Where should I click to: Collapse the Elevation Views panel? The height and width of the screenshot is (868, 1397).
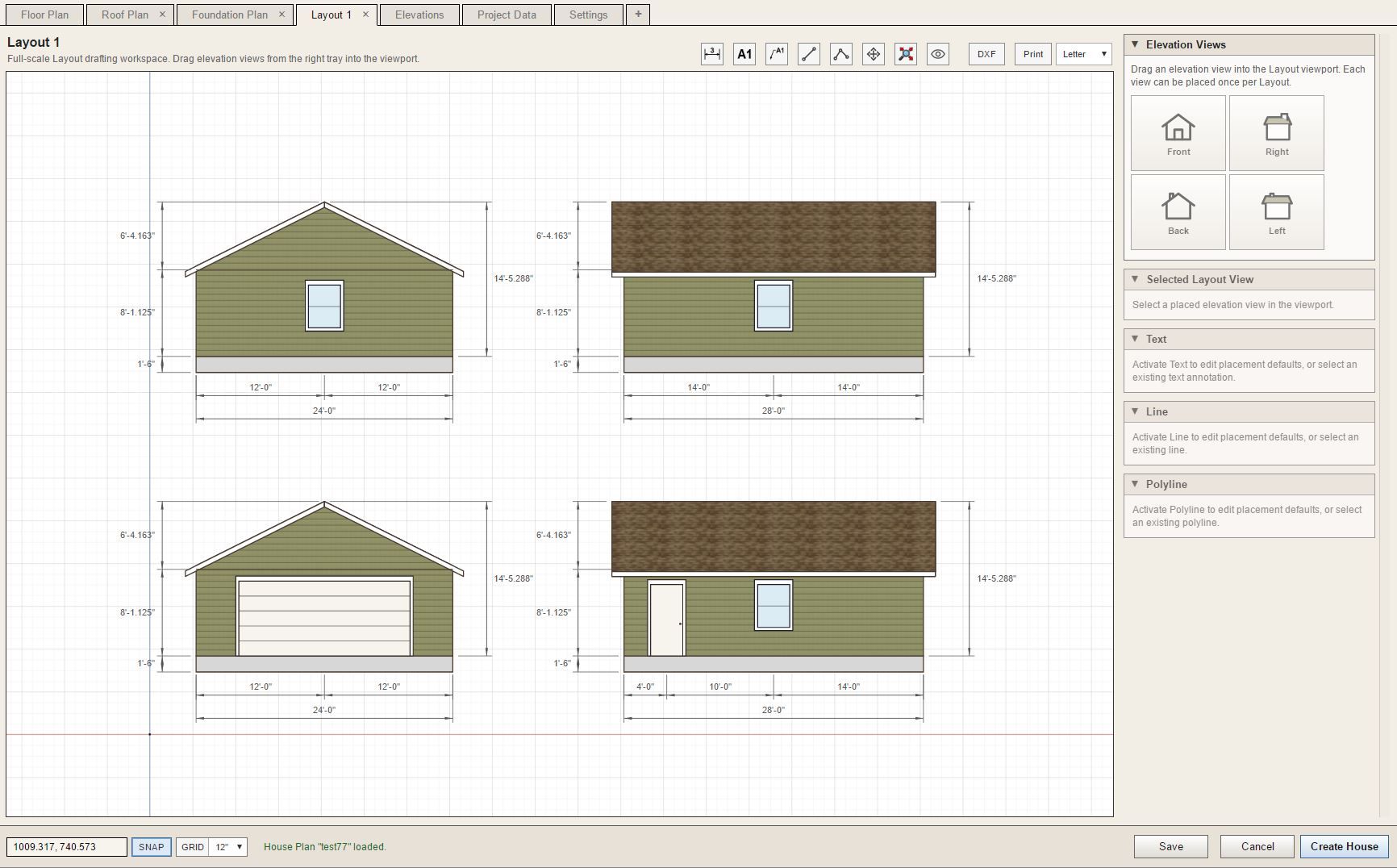pos(1135,44)
